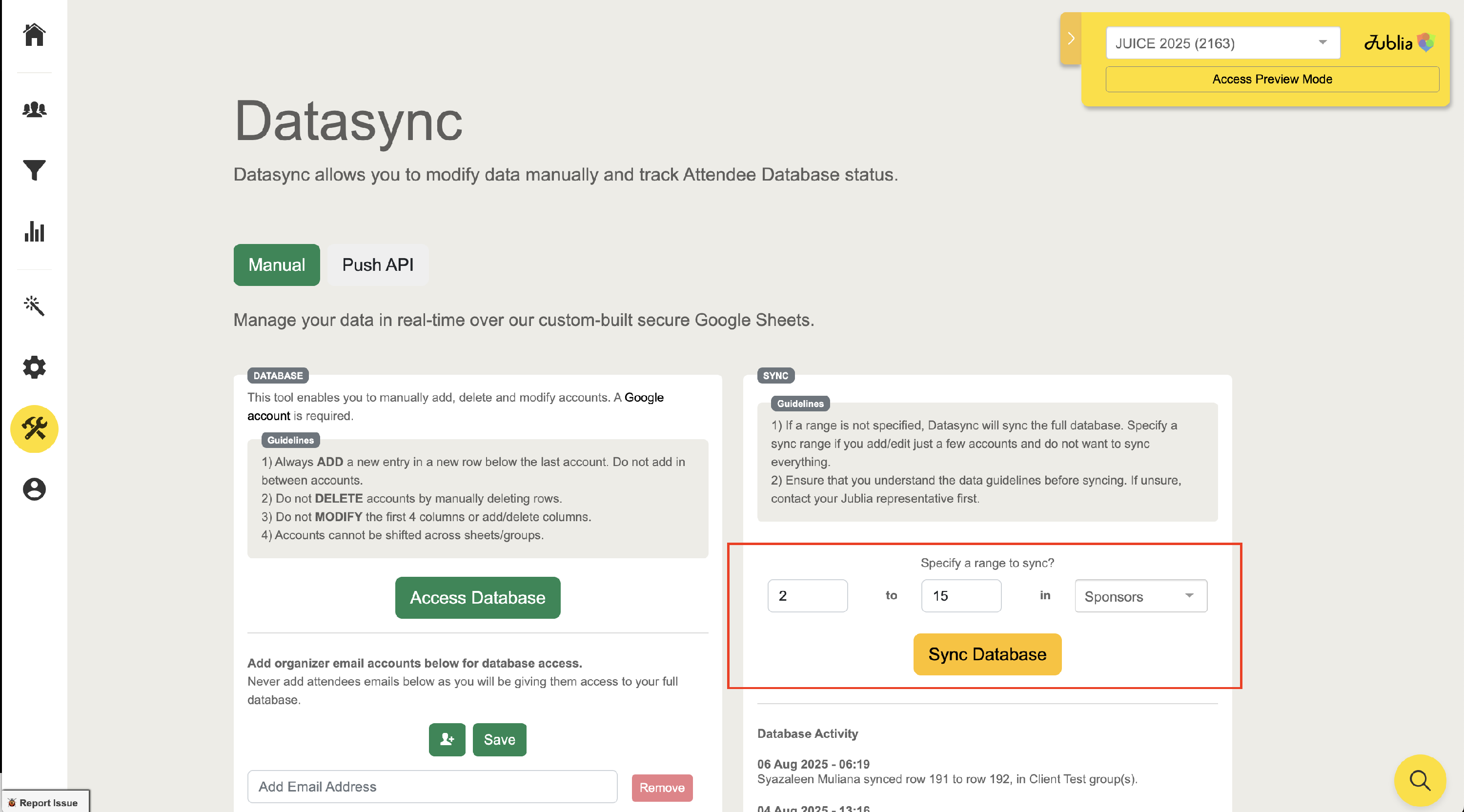Switch to the Manual tab
Screen dimensions: 1464x812
point(277,265)
